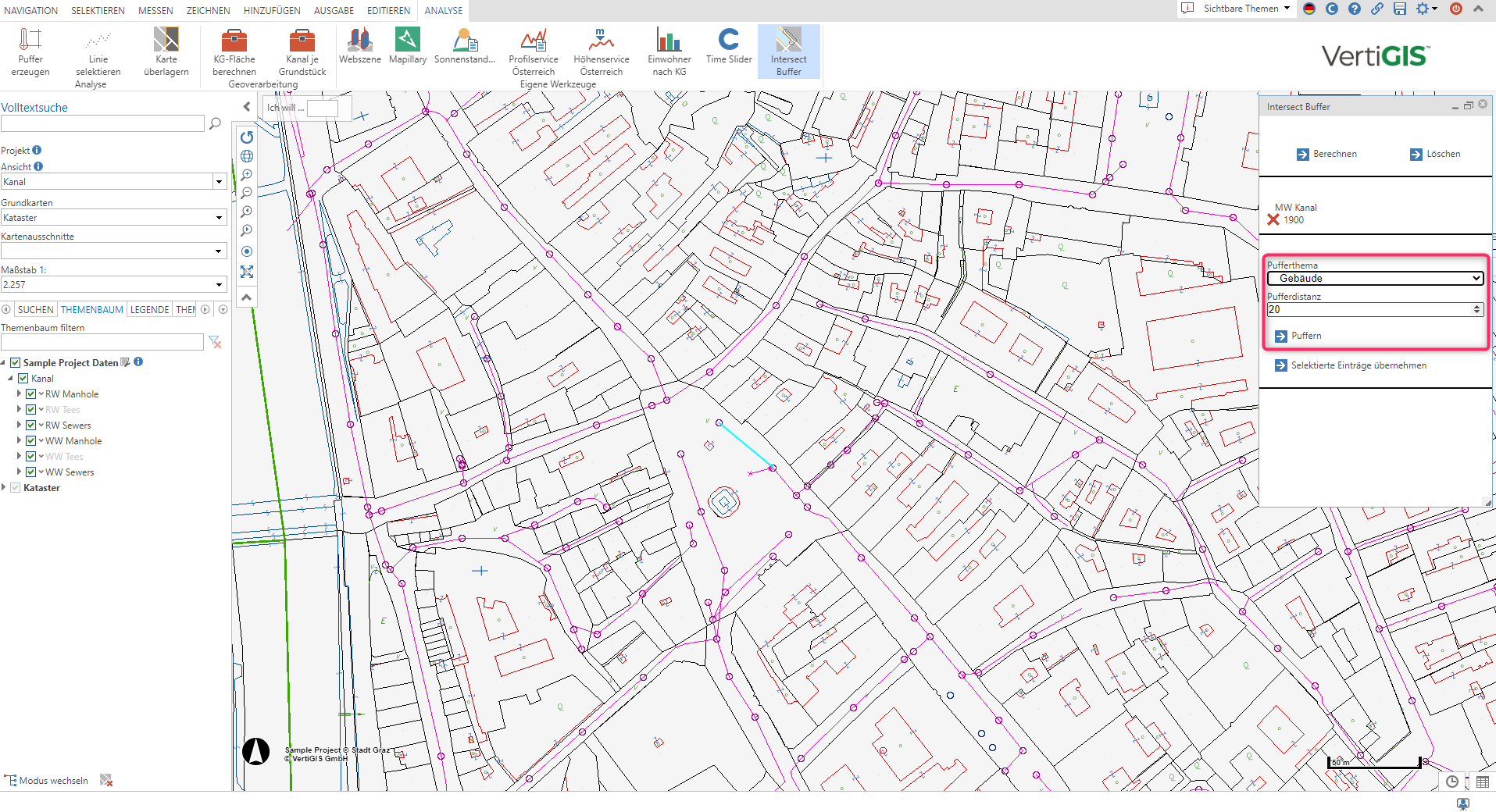
Task: Click the Puffern button
Action: point(1298,336)
